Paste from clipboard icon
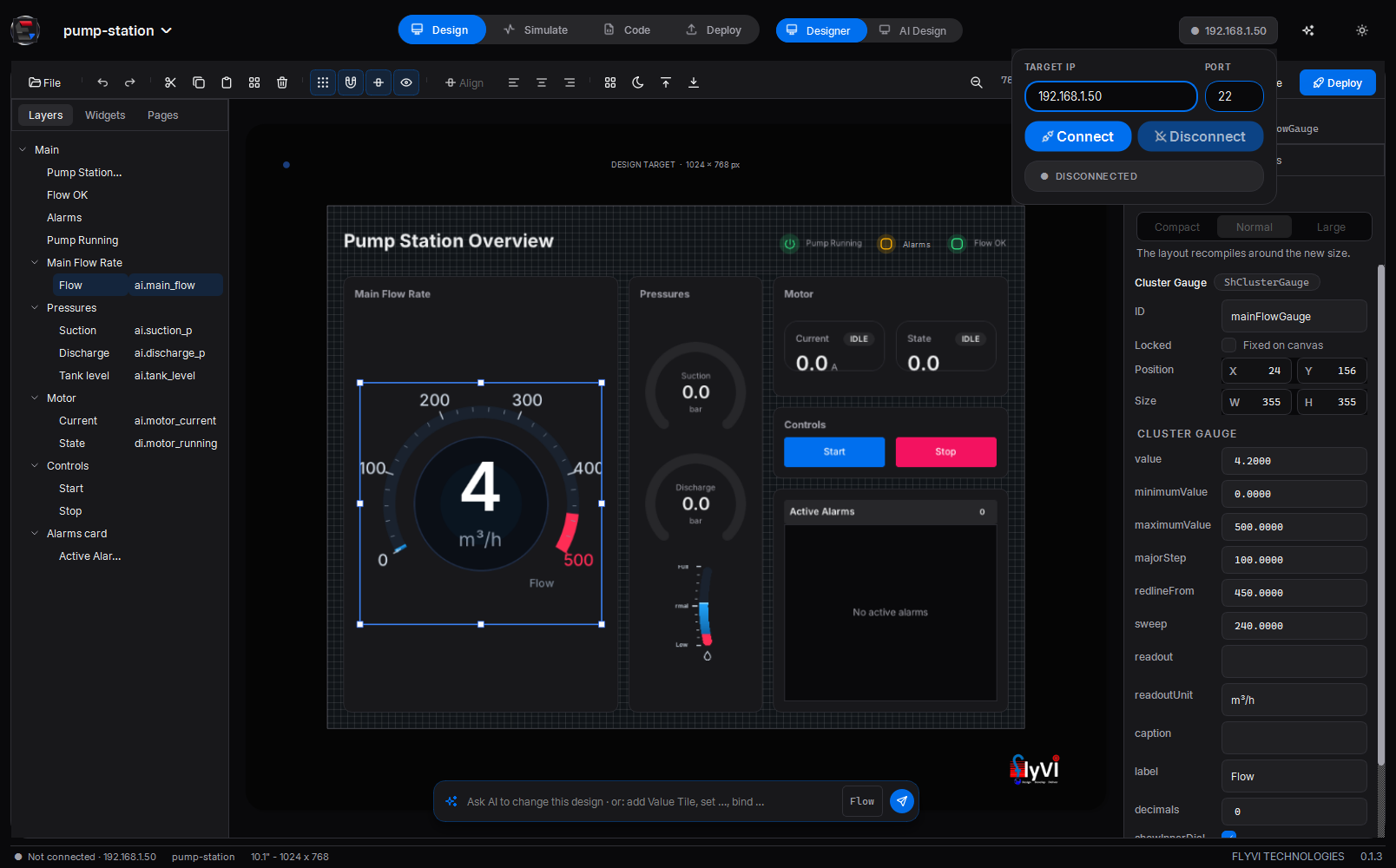 coord(227,82)
